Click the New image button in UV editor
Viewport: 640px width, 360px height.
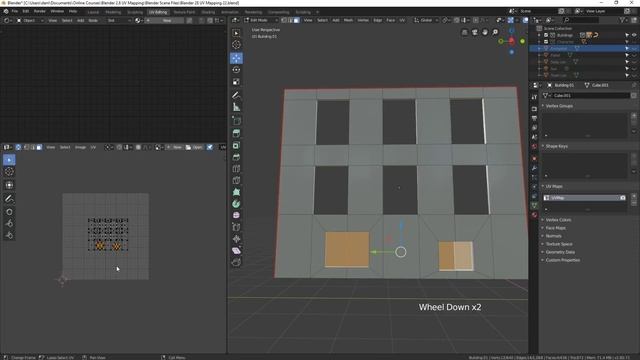tap(174, 147)
